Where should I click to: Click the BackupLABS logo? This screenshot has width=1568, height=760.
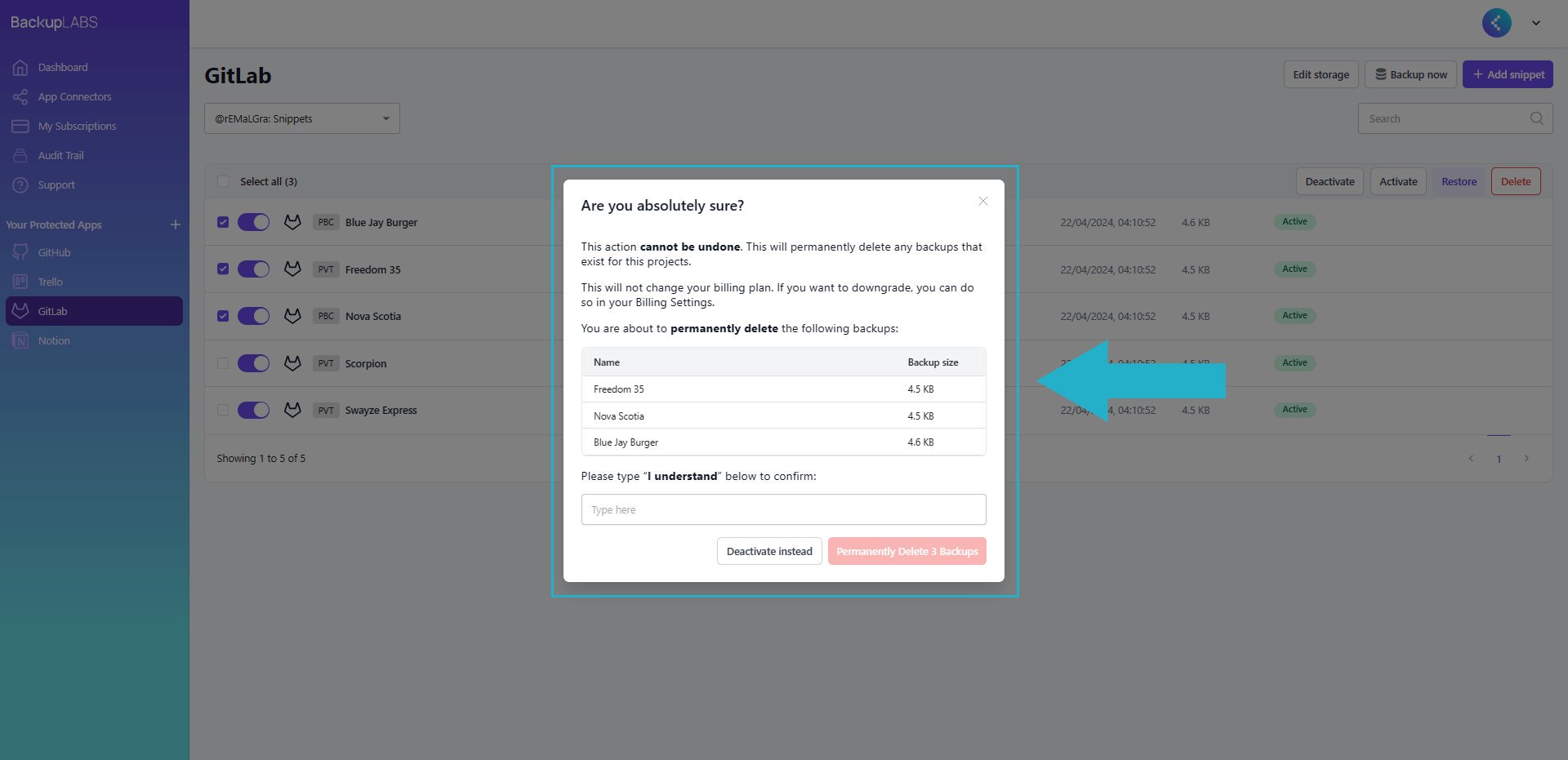54,22
